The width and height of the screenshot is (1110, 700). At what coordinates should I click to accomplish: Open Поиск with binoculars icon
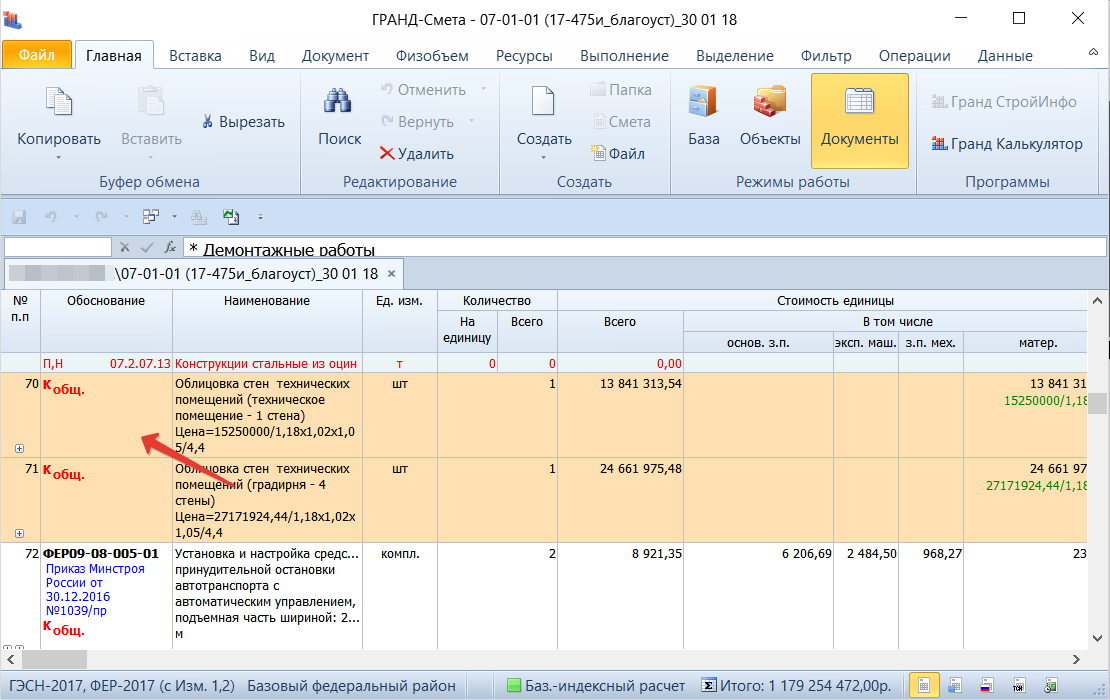[x=339, y=118]
